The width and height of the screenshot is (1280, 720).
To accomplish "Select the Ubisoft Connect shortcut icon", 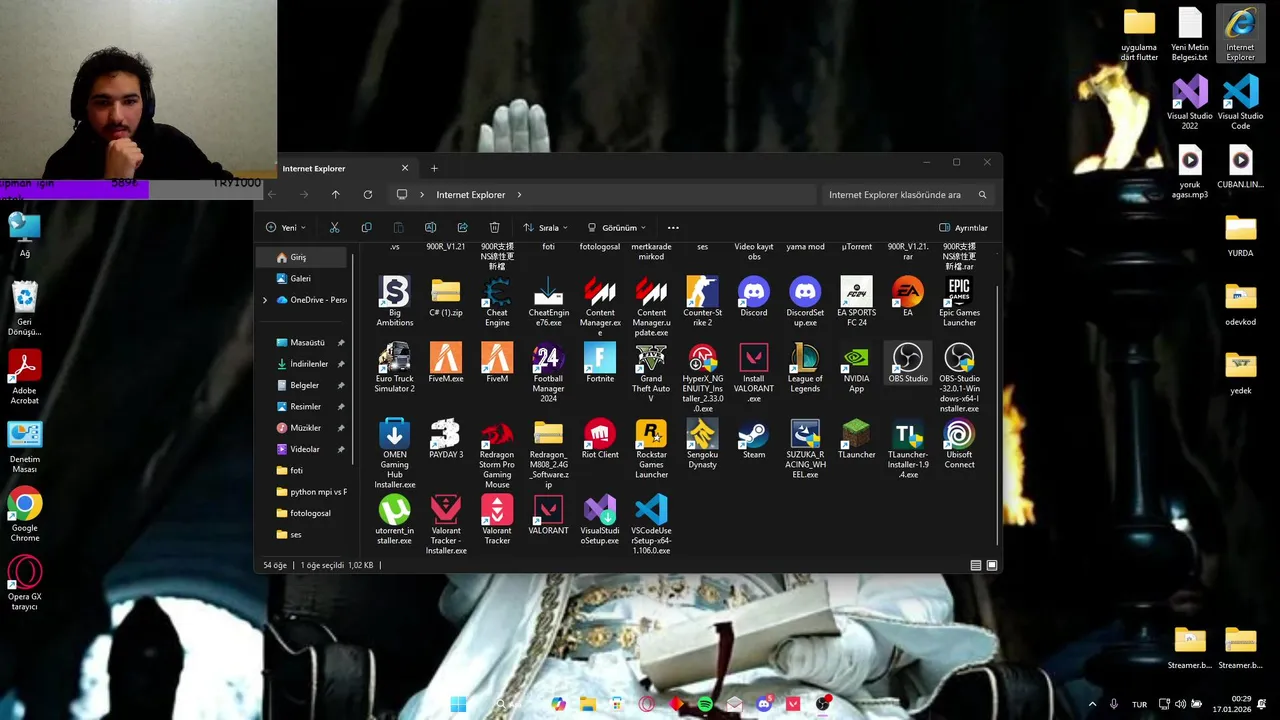I will [x=959, y=434].
